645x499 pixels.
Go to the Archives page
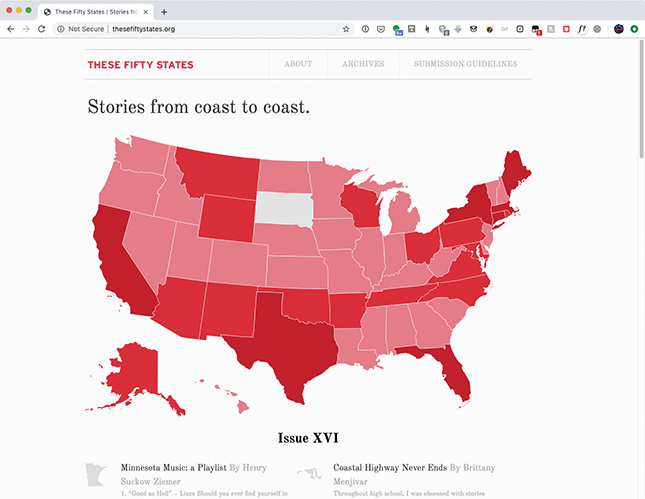(x=363, y=64)
